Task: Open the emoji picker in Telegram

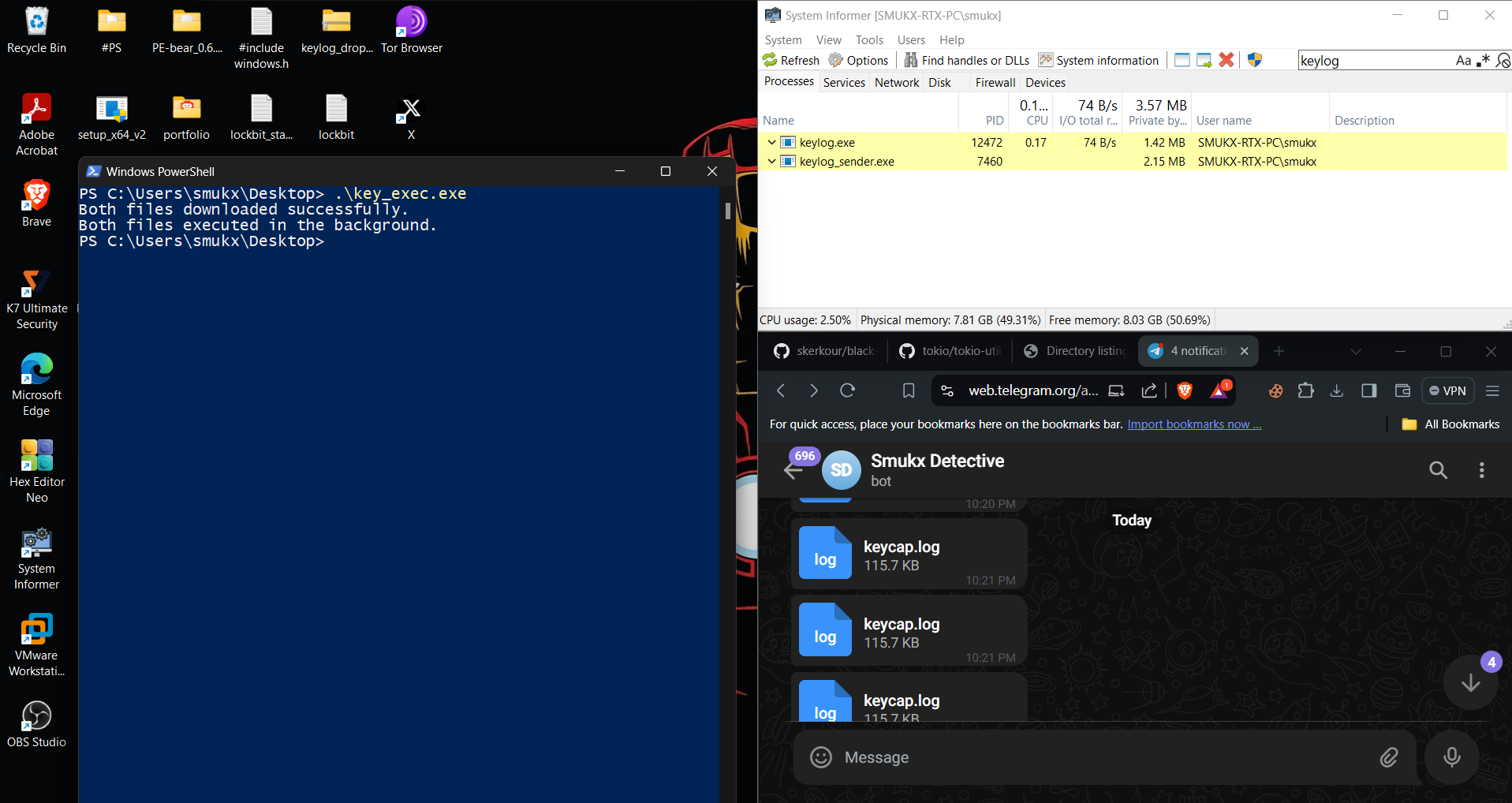Action: point(821,757)
